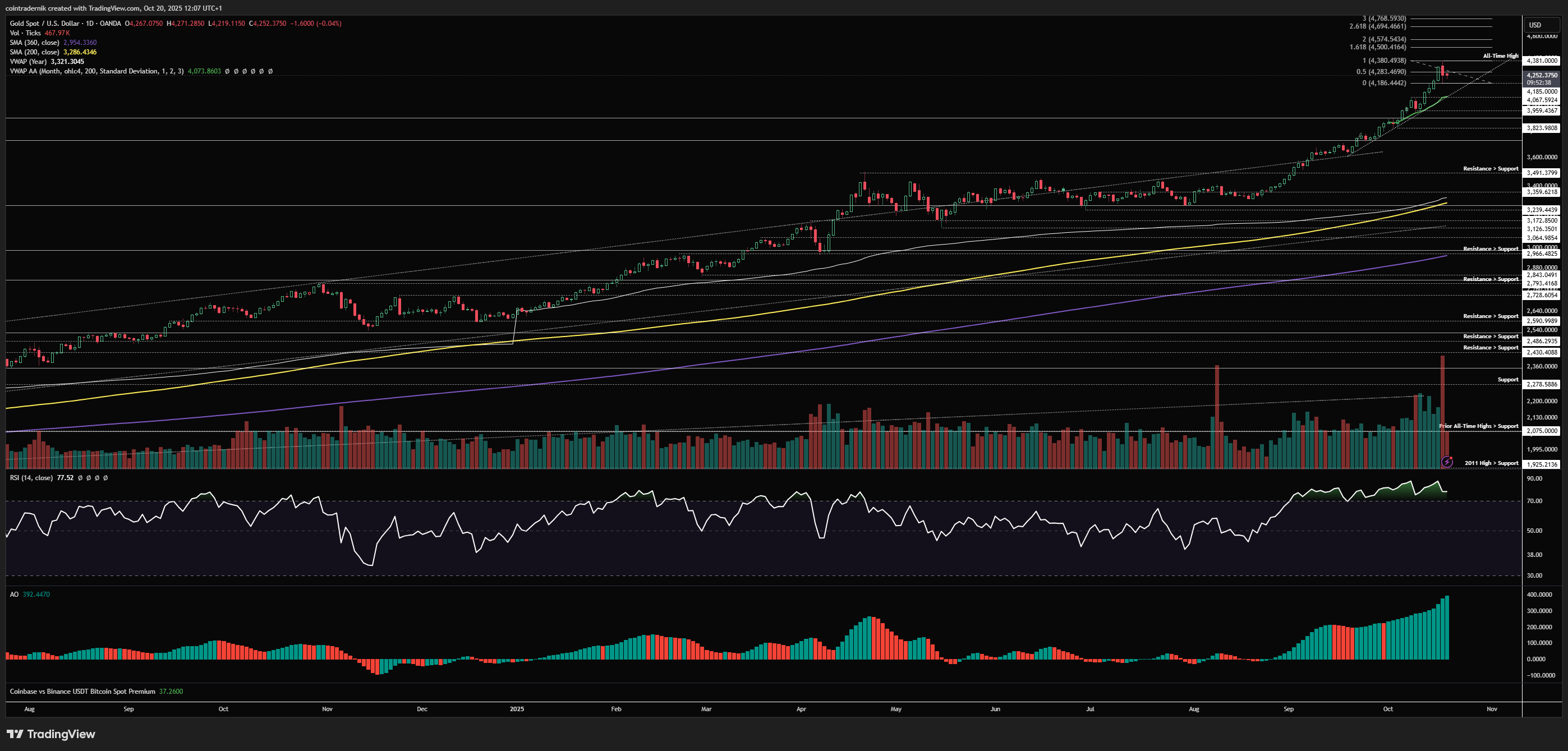This screenshot has width=1568, height=751.
Task: Click the RSI (14, close) pane label
Action: click(x=31, y=478)
